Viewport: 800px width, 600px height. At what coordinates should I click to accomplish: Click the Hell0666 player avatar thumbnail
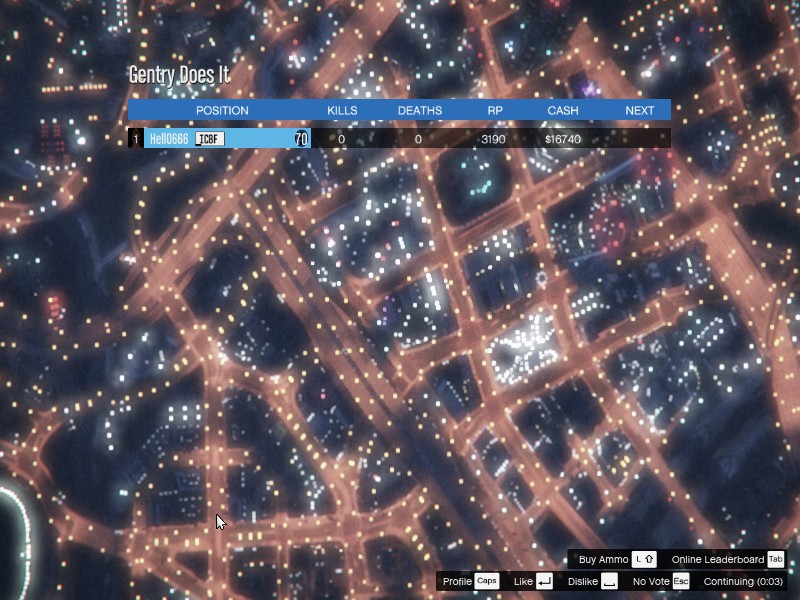click(136, 138)
